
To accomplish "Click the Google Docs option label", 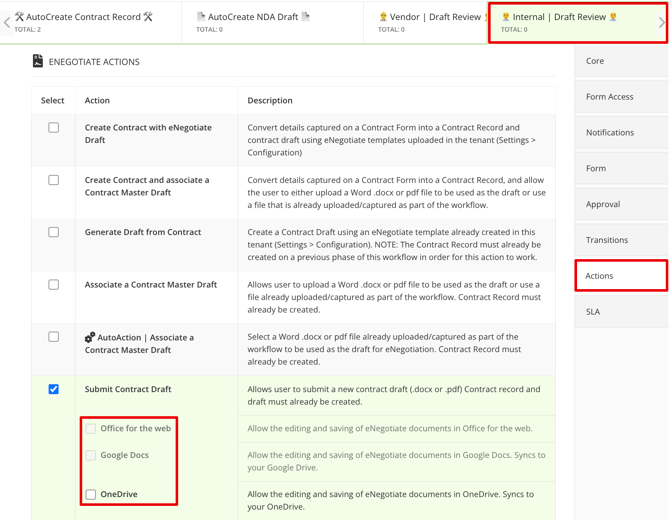I will click(x=124, y=455).
